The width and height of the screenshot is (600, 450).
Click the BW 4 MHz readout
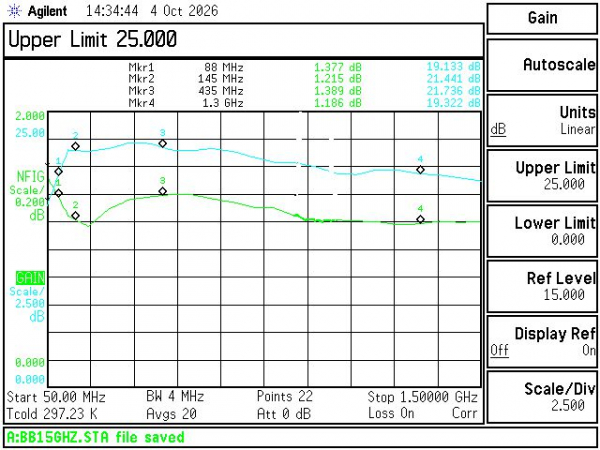pos(175,396)
